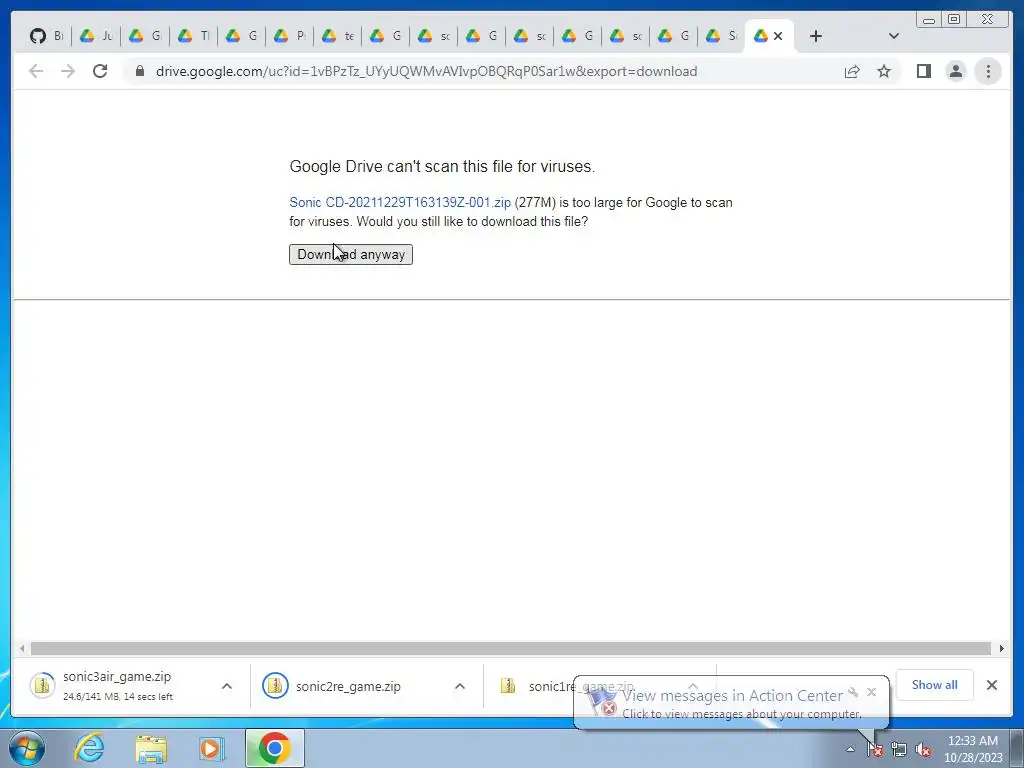This screenshot has width=1024, height=768.
Task: Open balloon notification settings wrench
Action: click(853, 692)
